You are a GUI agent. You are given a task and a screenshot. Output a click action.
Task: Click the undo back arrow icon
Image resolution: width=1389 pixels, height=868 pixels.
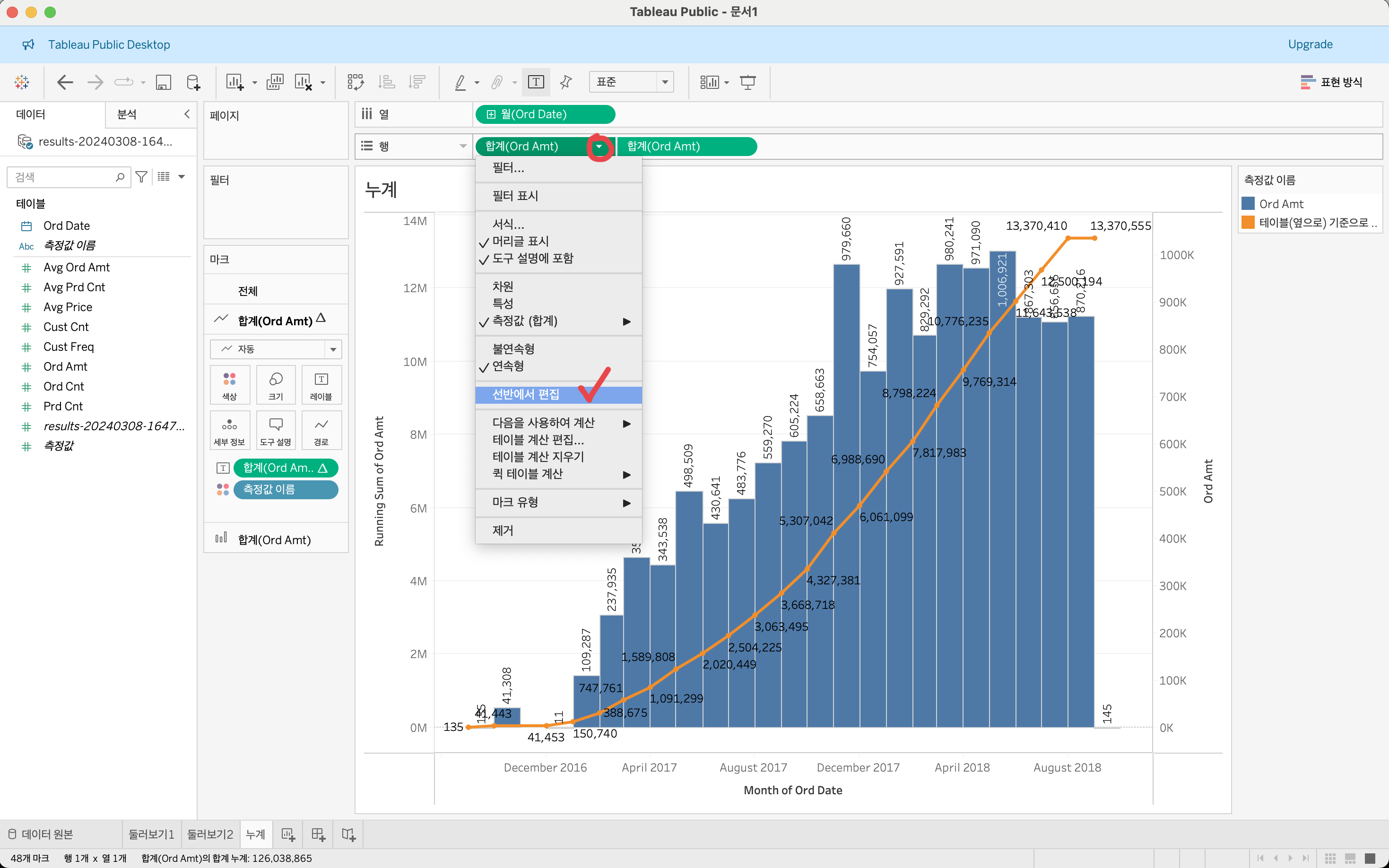click(65, 82)
